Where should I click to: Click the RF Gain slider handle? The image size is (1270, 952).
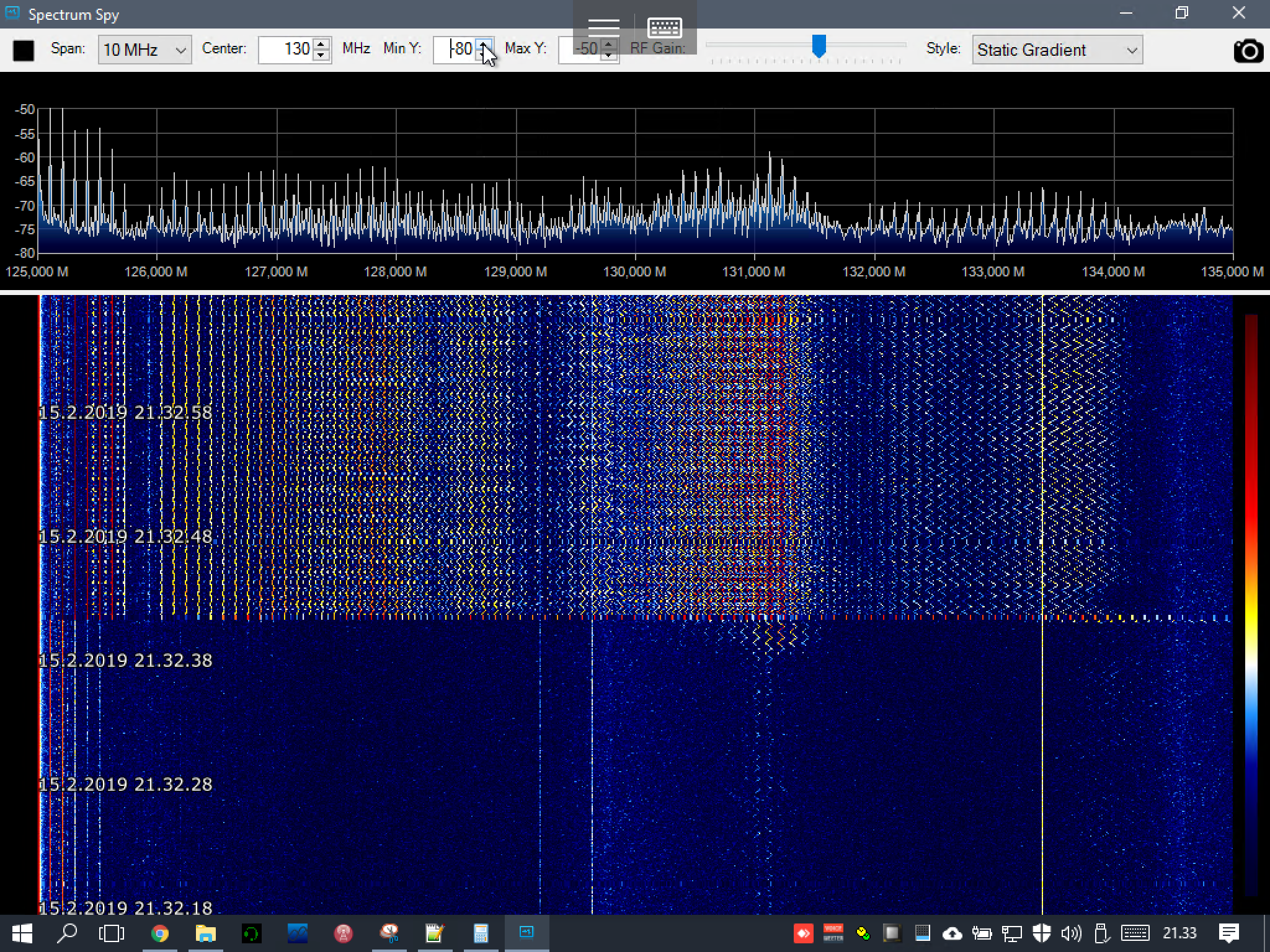(819, 46)
